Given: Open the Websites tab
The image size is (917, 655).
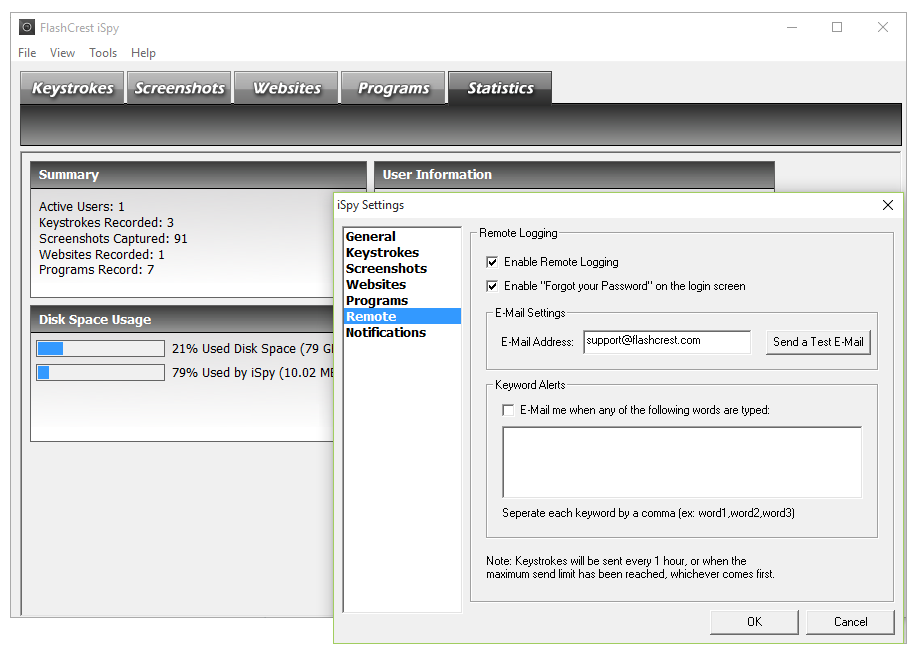Looking at the screenshot, I should coord(287,88).
